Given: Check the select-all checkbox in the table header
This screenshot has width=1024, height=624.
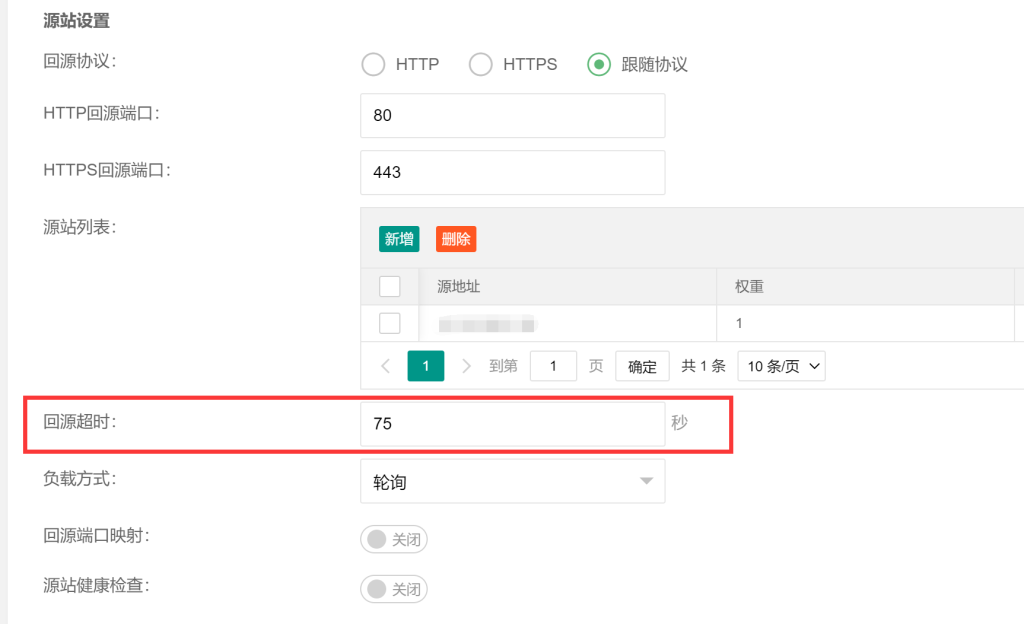Looking at the screenshot, I should (388, 286).
